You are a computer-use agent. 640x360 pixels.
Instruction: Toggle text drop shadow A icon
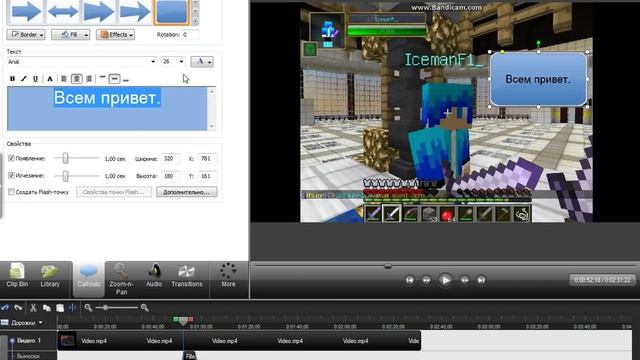click(x=50, y=79)
